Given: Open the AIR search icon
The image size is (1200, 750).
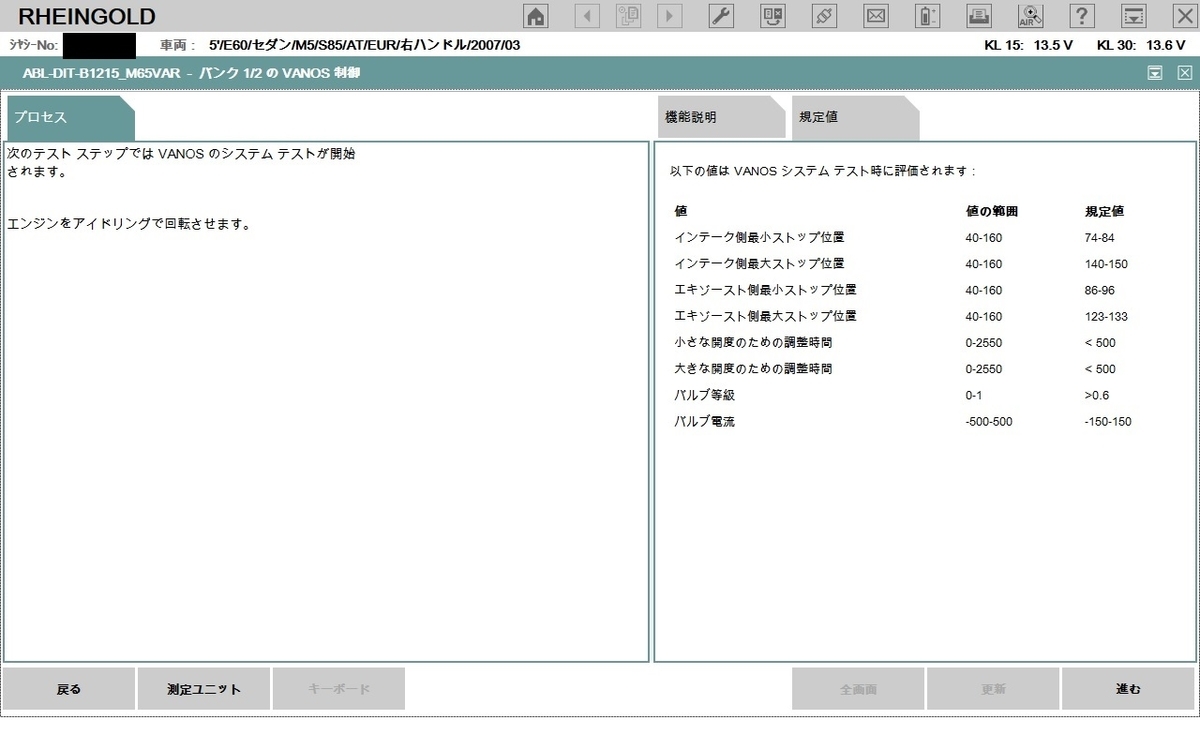Looking at the screenshot, I should 1030,15.
